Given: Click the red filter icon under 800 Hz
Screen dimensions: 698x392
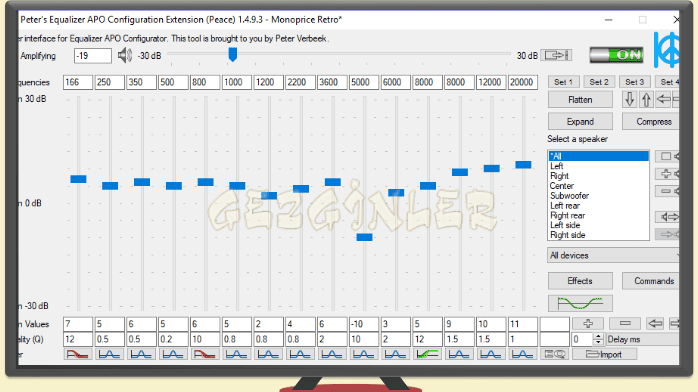Looking at the screenshot, I should click(205, 355).
